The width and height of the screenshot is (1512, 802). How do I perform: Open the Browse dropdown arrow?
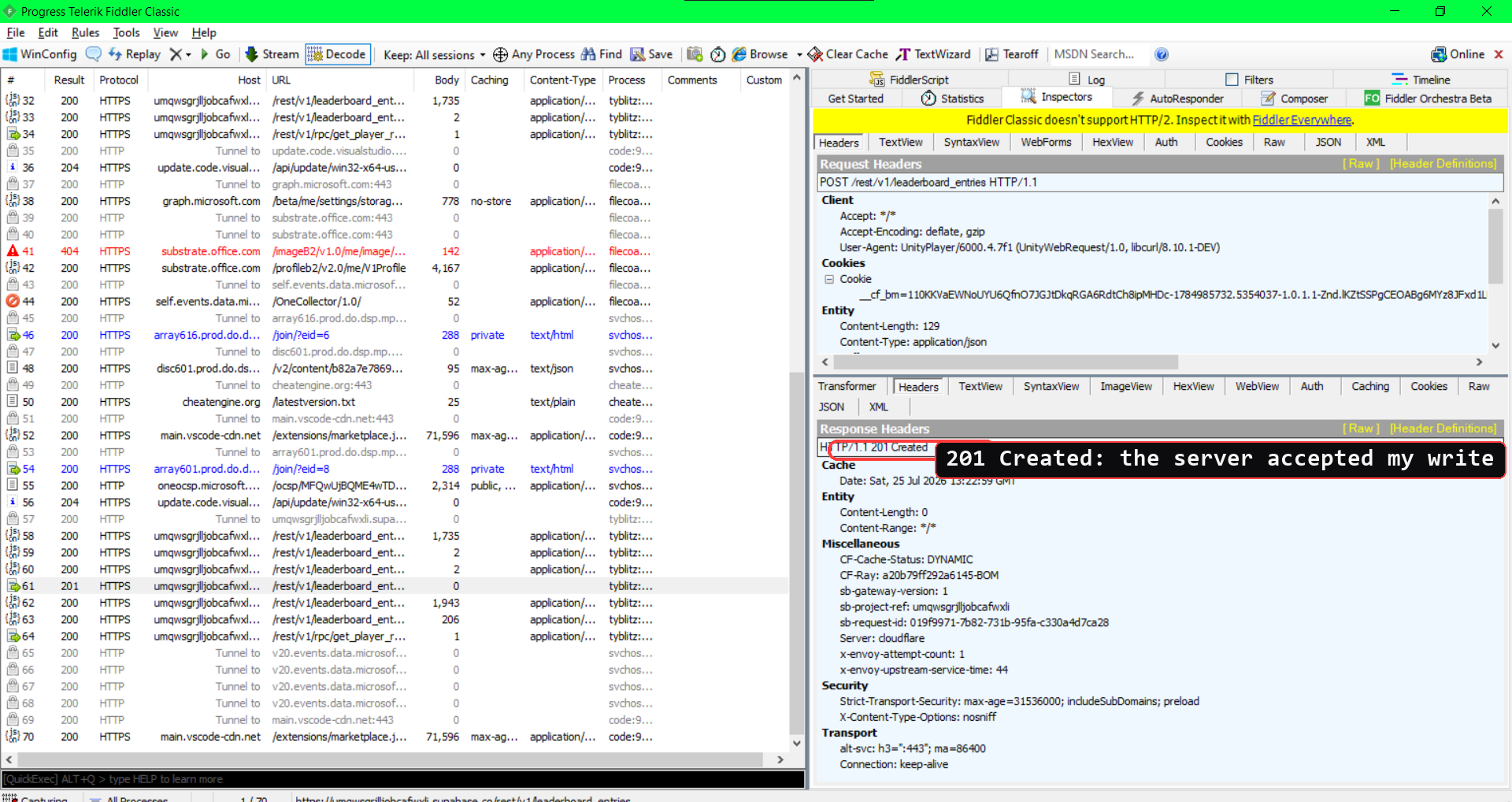pyautogui.click(x=799, y=54)
